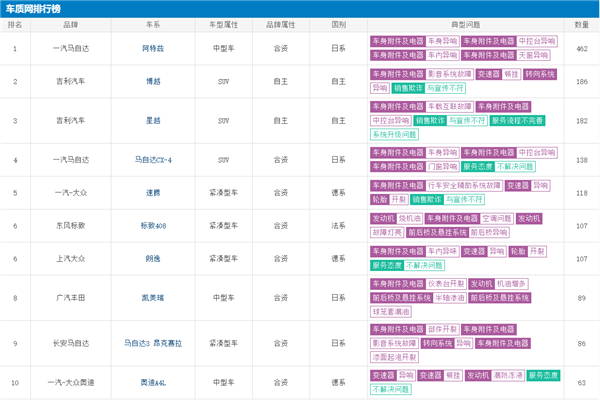Select the 空调问题 issue tag
The image size is (600, 400).
(x=497, y=219)
